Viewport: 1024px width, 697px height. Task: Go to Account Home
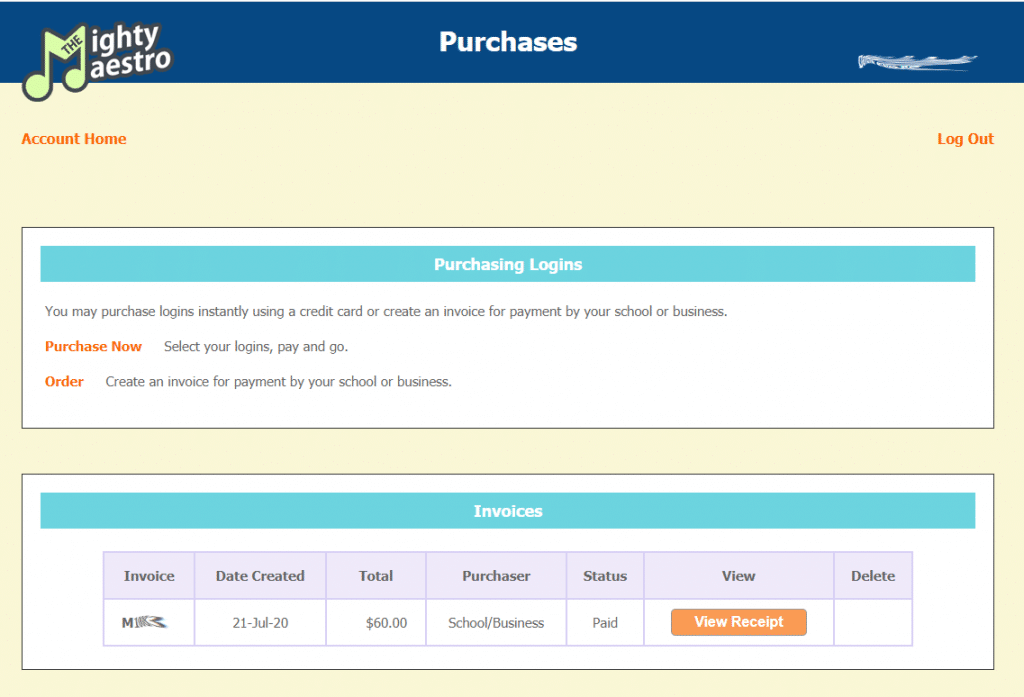click(x=74, y=139)
